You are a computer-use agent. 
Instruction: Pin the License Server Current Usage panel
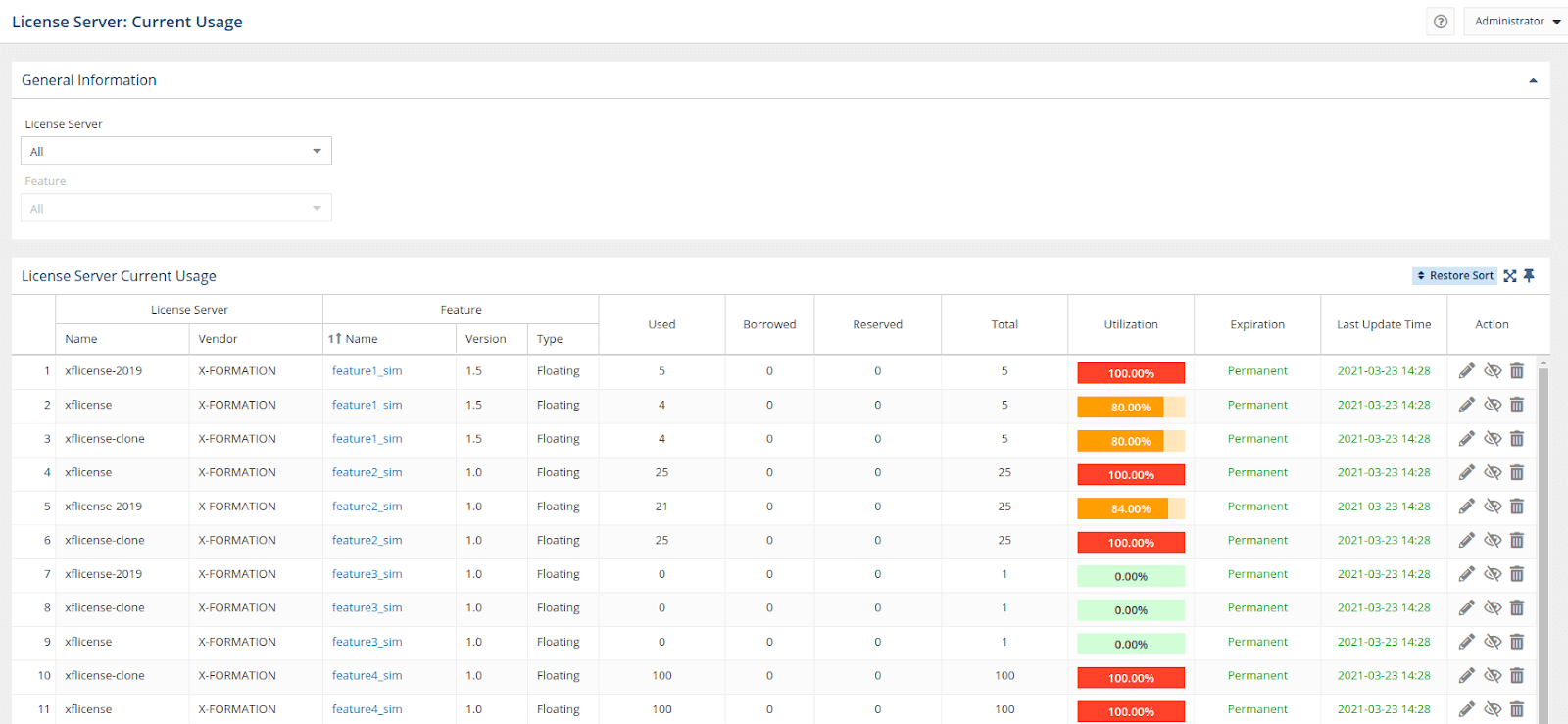1529,276
